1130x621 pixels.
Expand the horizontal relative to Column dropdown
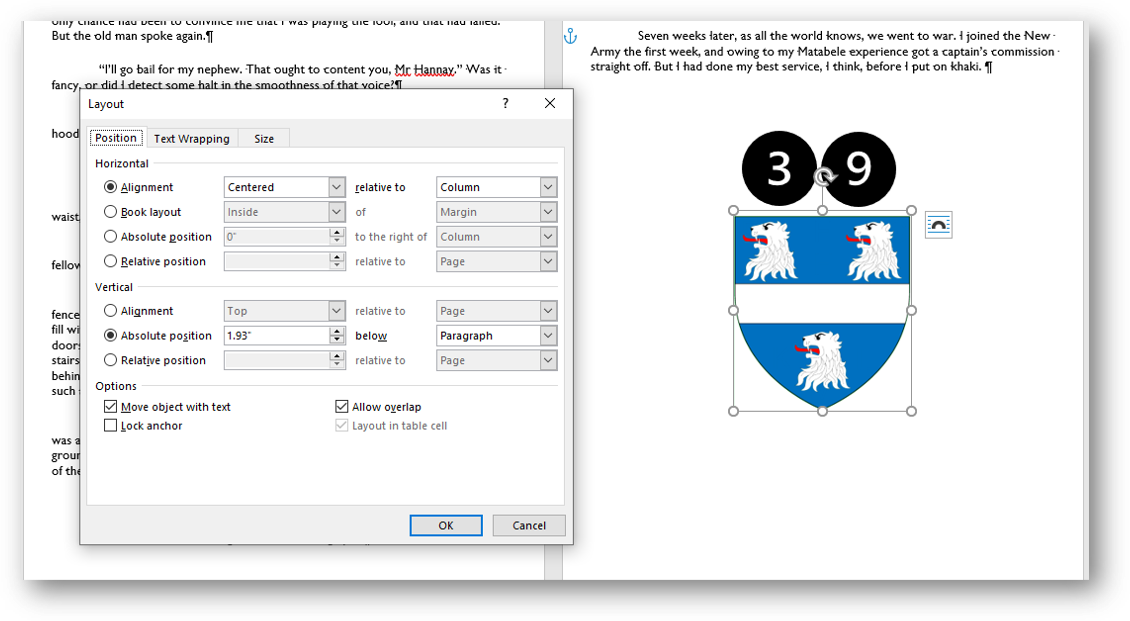(x=548, y=187)
